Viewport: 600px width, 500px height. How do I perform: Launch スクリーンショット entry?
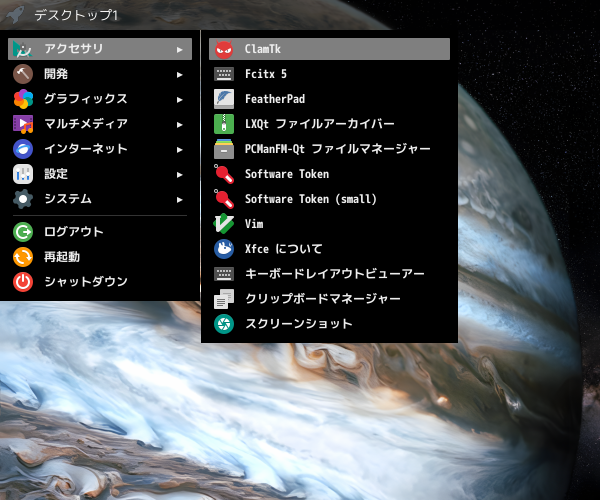(x=329, y=324)
